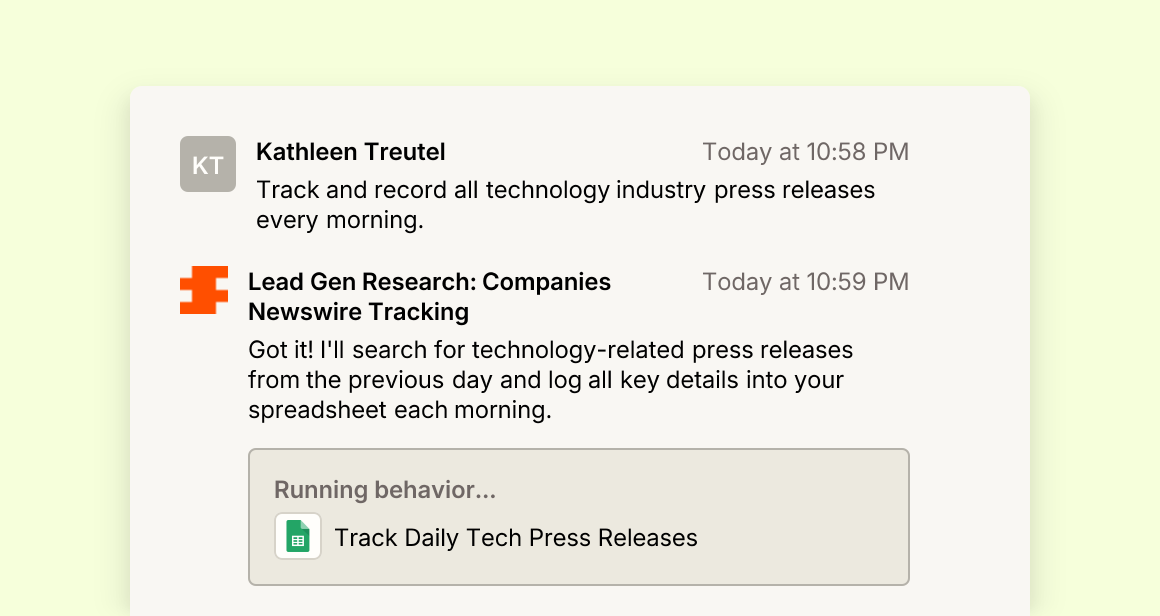The height and width of the screenshot is (616, 1160).
Task: Select Kathleen's message about press releases
Action: pyautogui.click(x=566, y=205)
